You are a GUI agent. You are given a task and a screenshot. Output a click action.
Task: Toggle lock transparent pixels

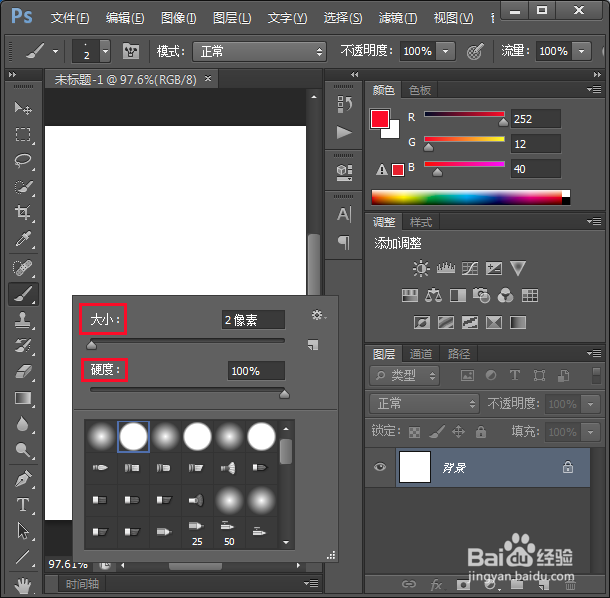pos(414,432)
